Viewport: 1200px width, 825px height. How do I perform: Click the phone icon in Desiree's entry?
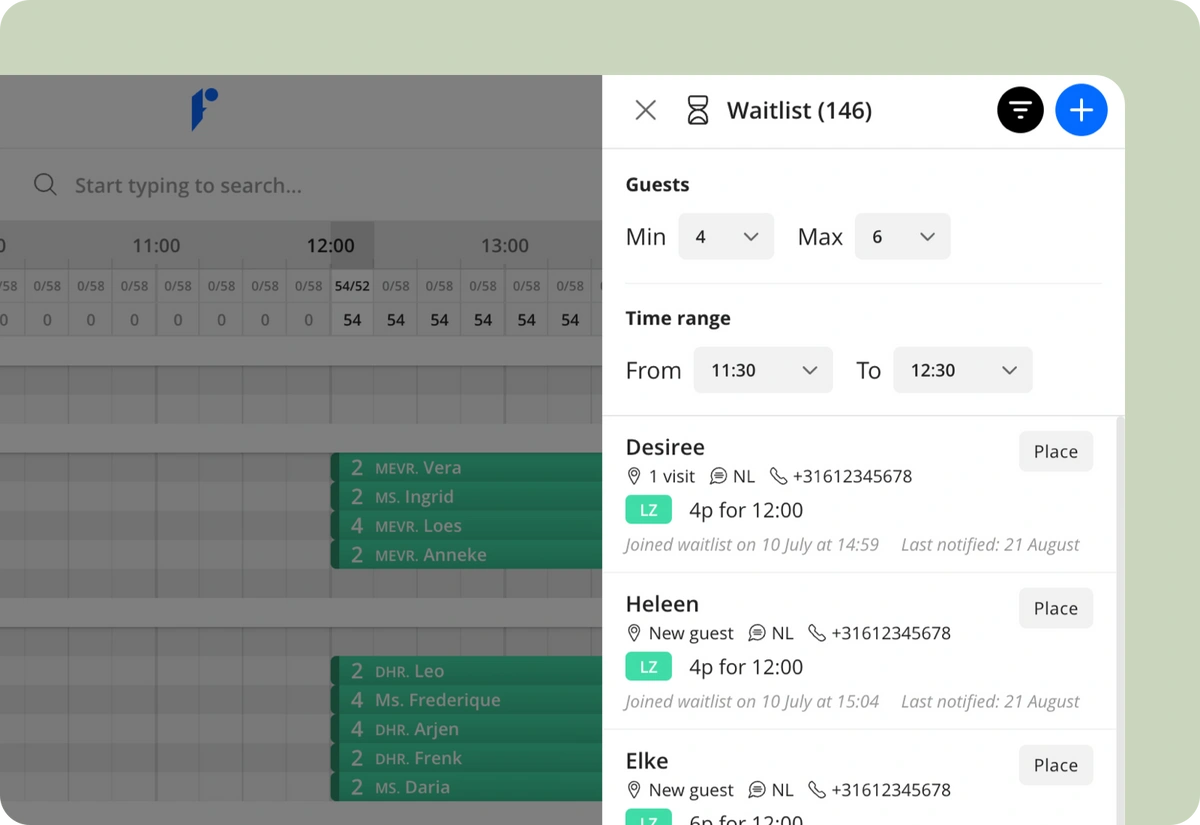click(778, 476)
